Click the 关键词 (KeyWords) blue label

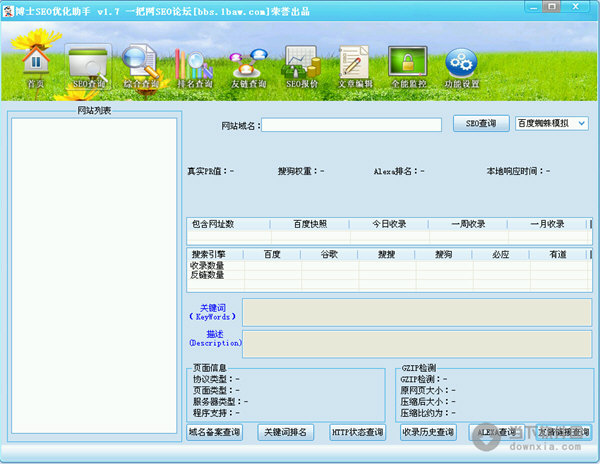pos(212,312)
